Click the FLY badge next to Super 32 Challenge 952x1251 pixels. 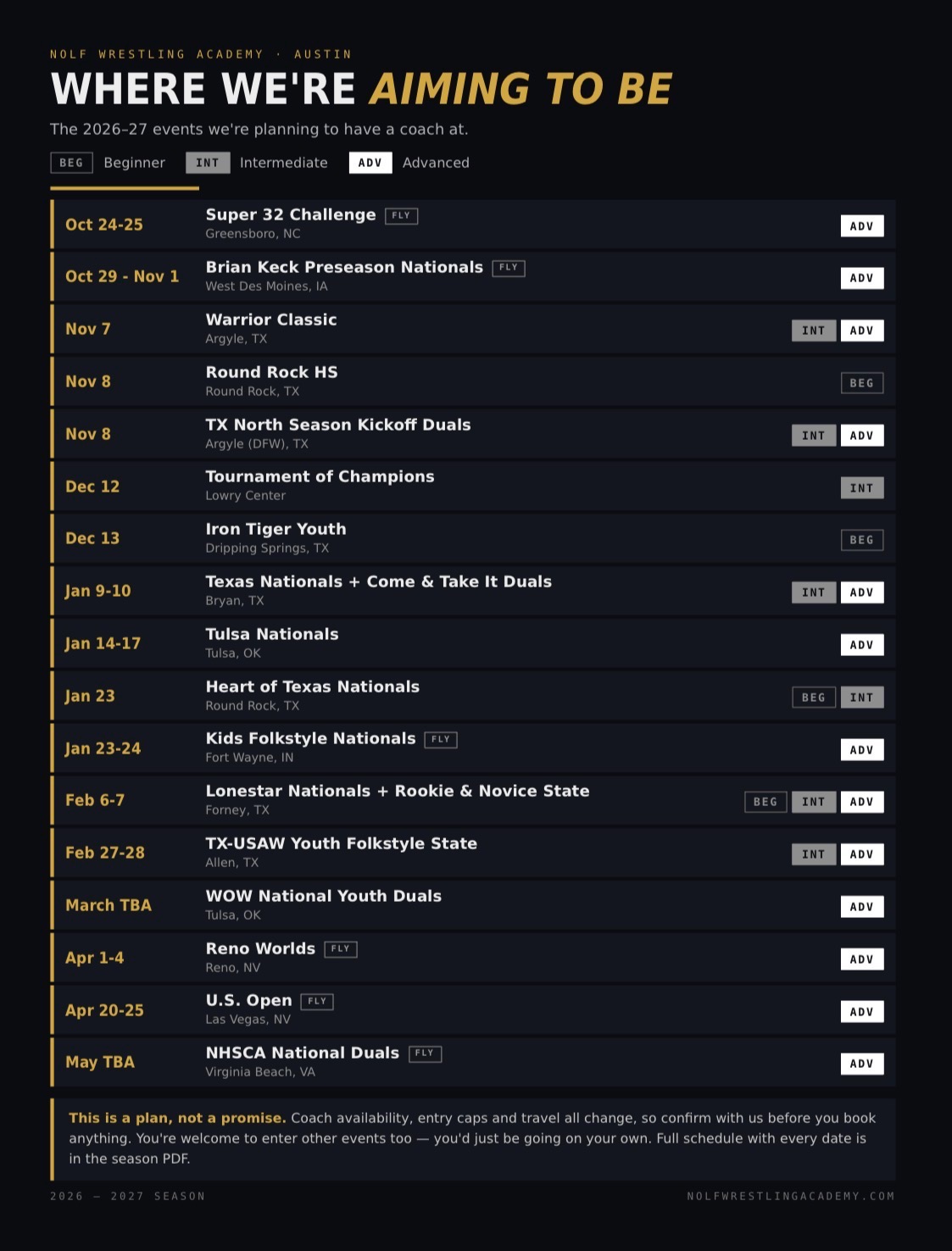pos(401,216)
